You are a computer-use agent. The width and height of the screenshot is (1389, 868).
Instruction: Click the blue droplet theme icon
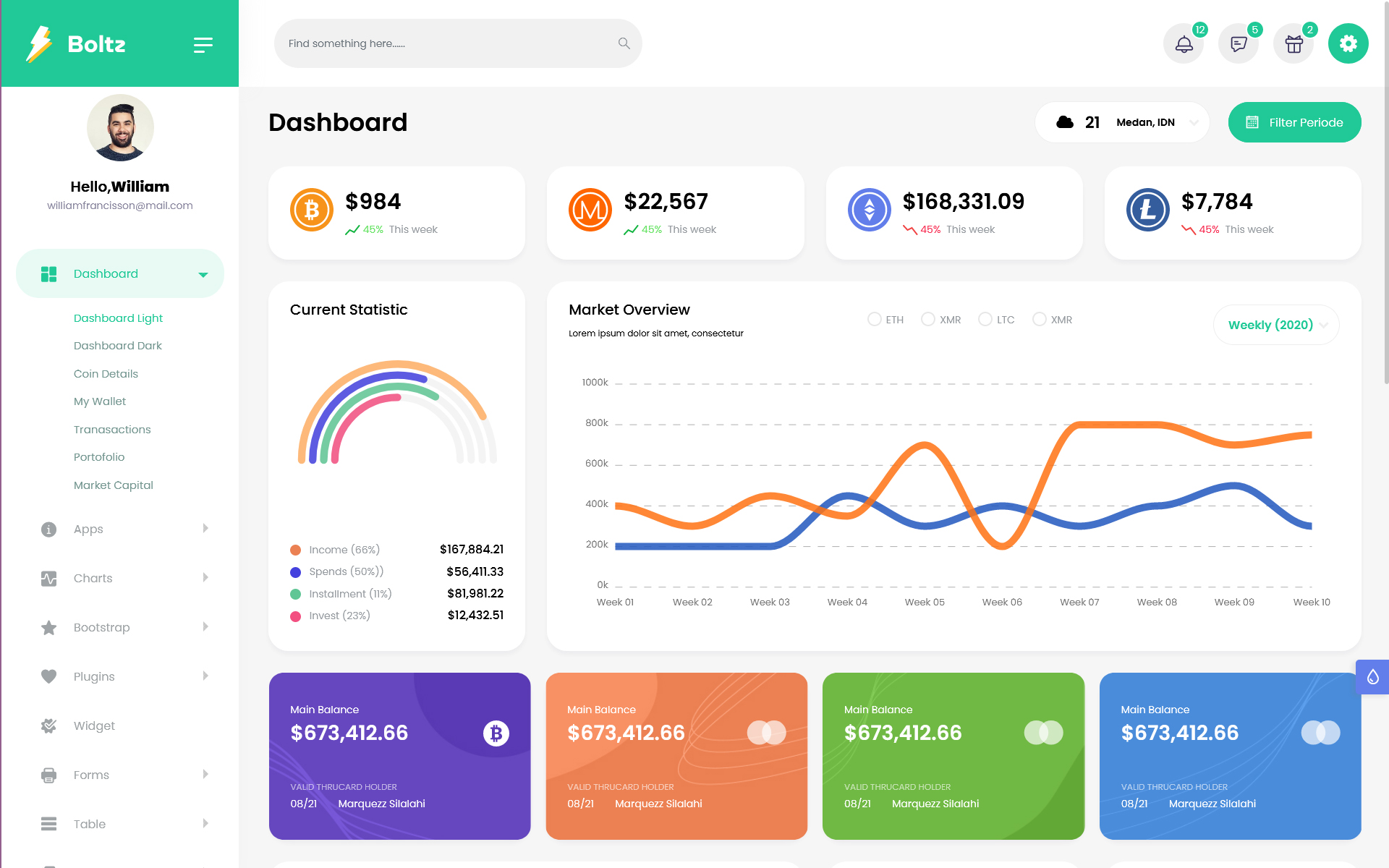pyautogui.click(x=1372, y=677)
